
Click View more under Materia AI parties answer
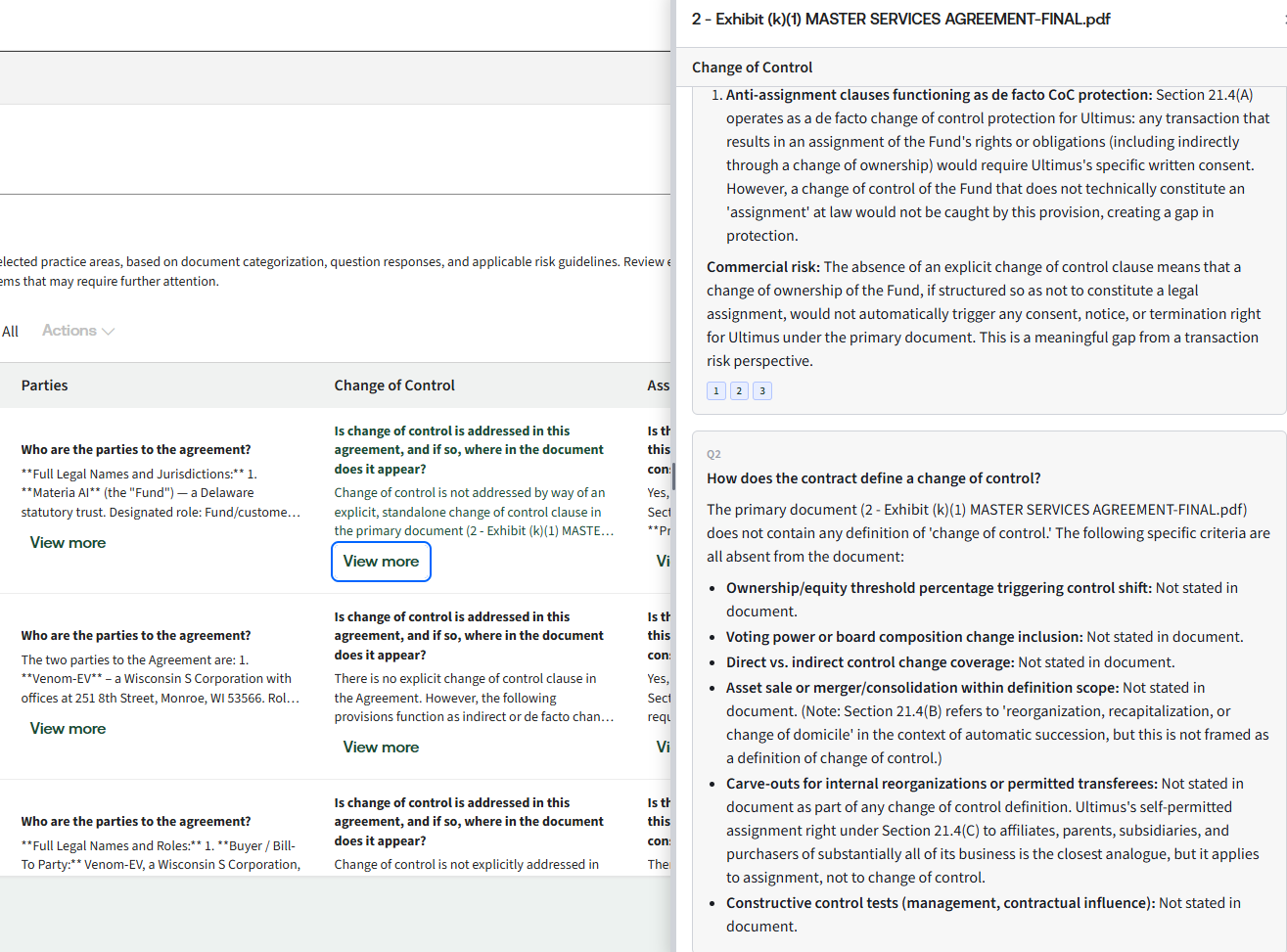[68, 543]
